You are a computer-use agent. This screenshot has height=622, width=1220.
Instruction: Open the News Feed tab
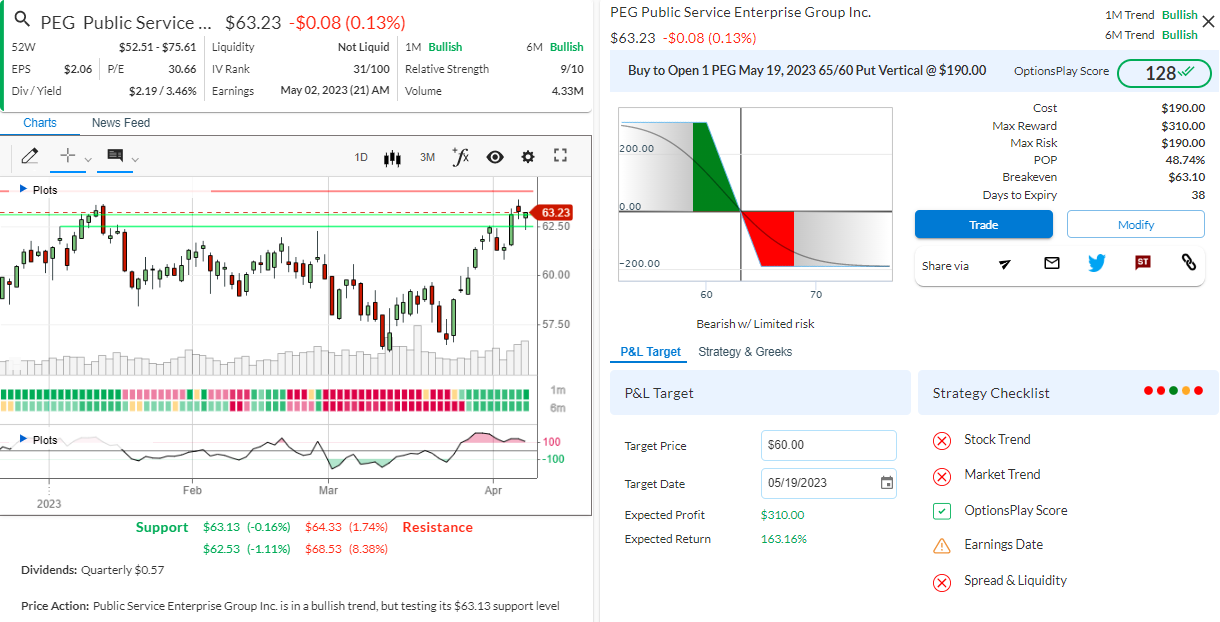[121, 123]
